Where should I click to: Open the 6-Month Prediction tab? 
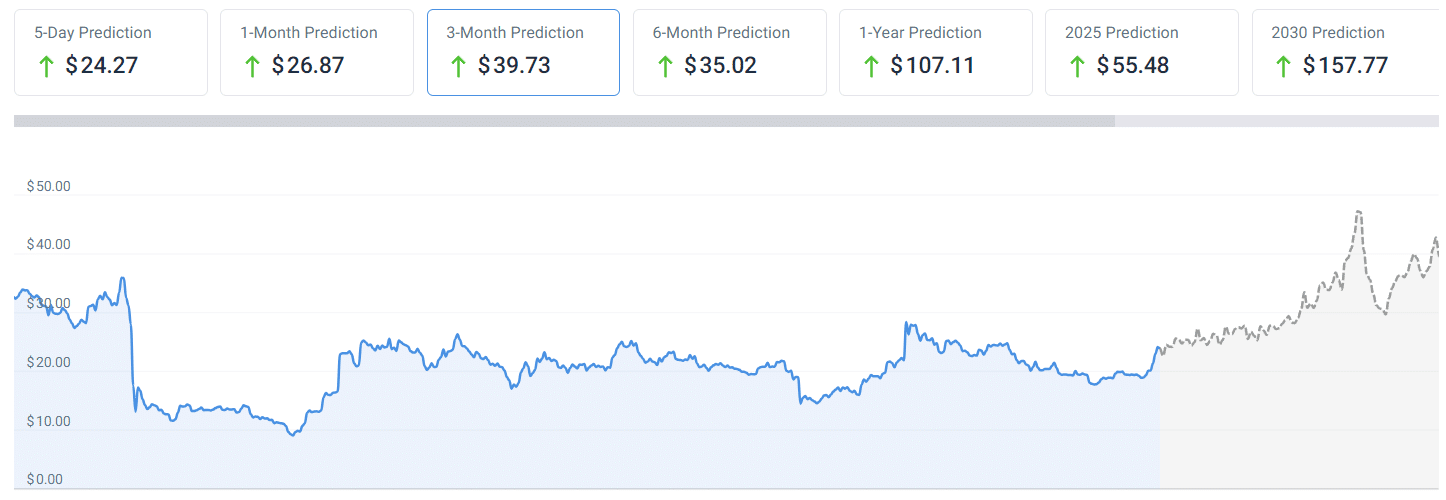point(729,52)
